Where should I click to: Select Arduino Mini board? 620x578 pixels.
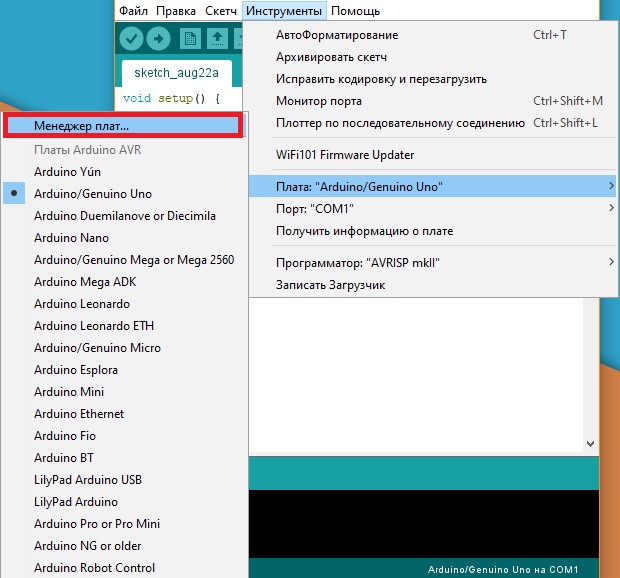click(124, 392)
